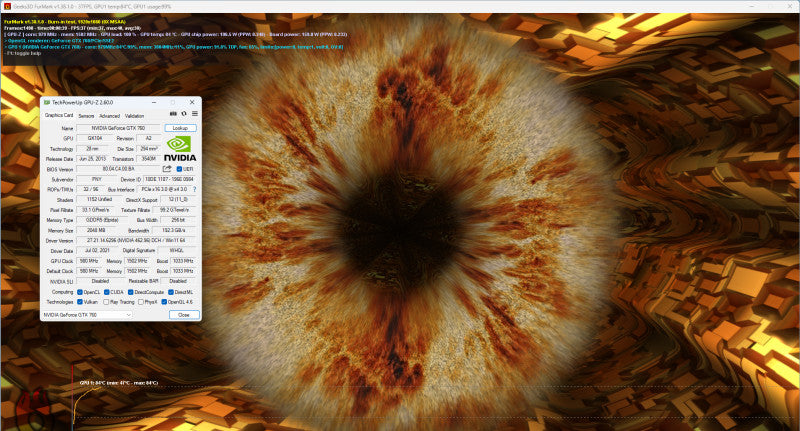The image size is (800, 431).
Task: Click the Bandwidth value 192.3 GB/s
Action: 174,231
